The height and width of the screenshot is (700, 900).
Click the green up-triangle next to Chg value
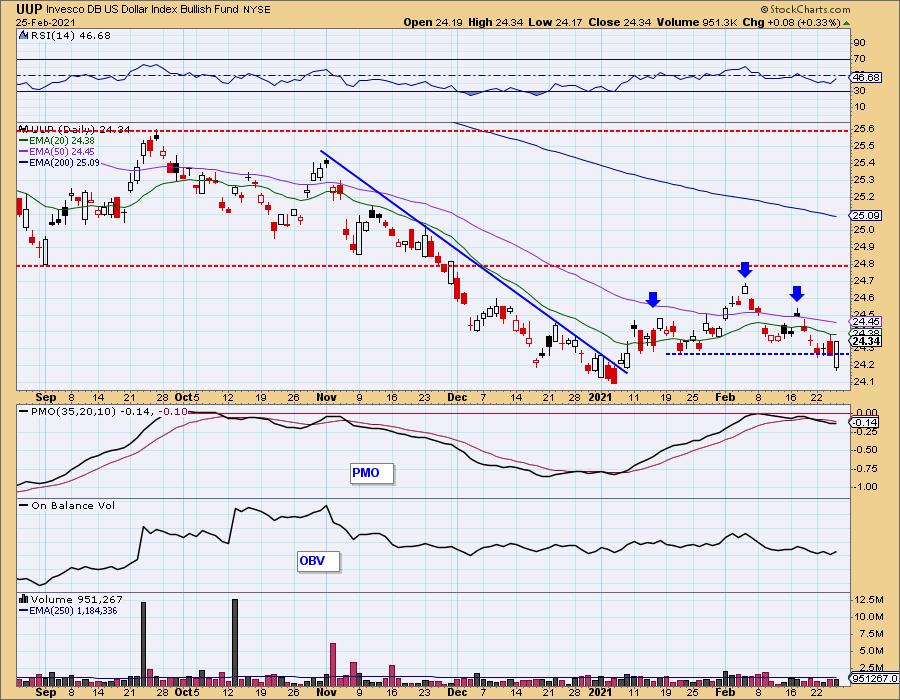[x=847, y=23]
